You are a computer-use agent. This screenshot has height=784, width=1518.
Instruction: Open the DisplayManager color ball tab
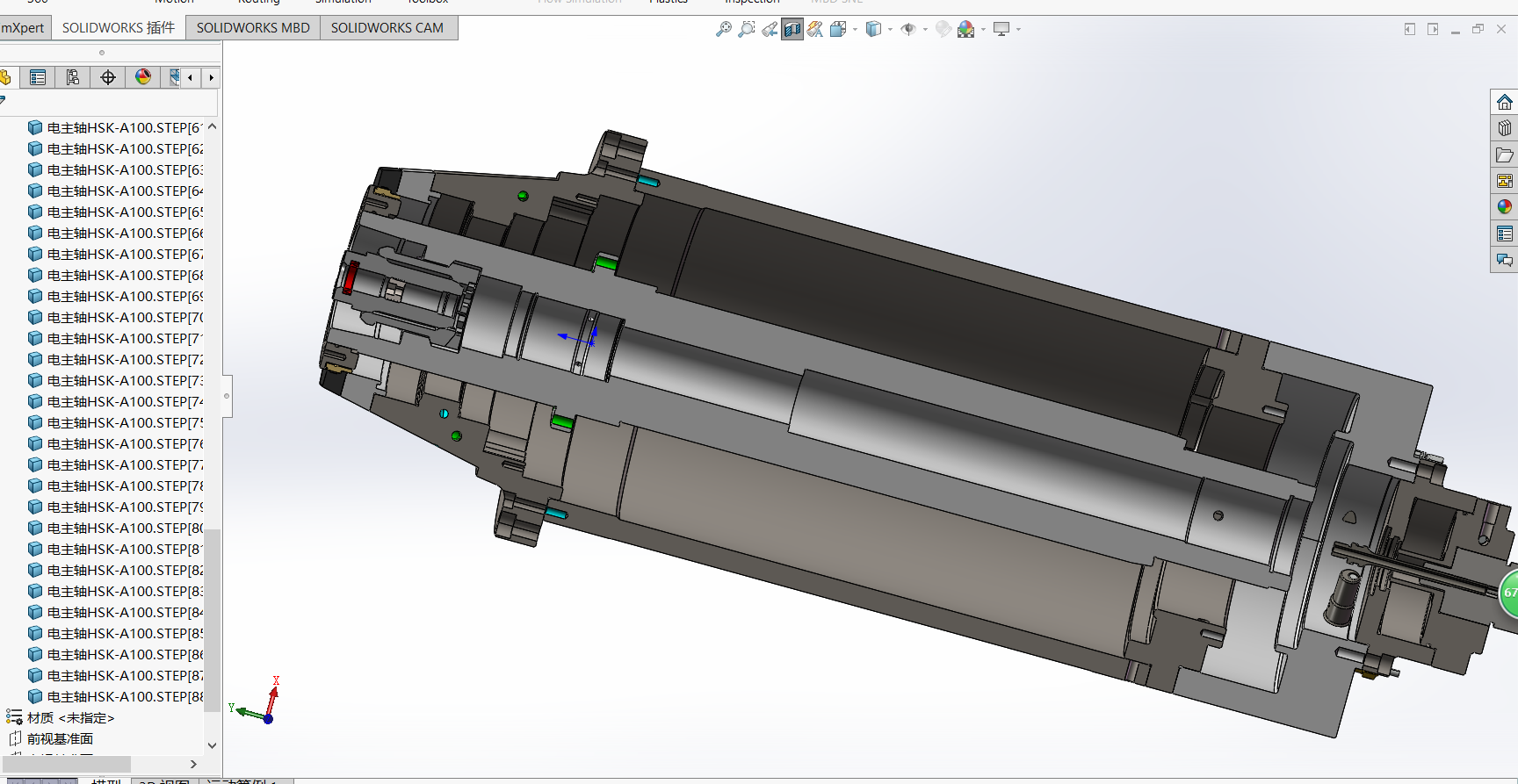142,77
